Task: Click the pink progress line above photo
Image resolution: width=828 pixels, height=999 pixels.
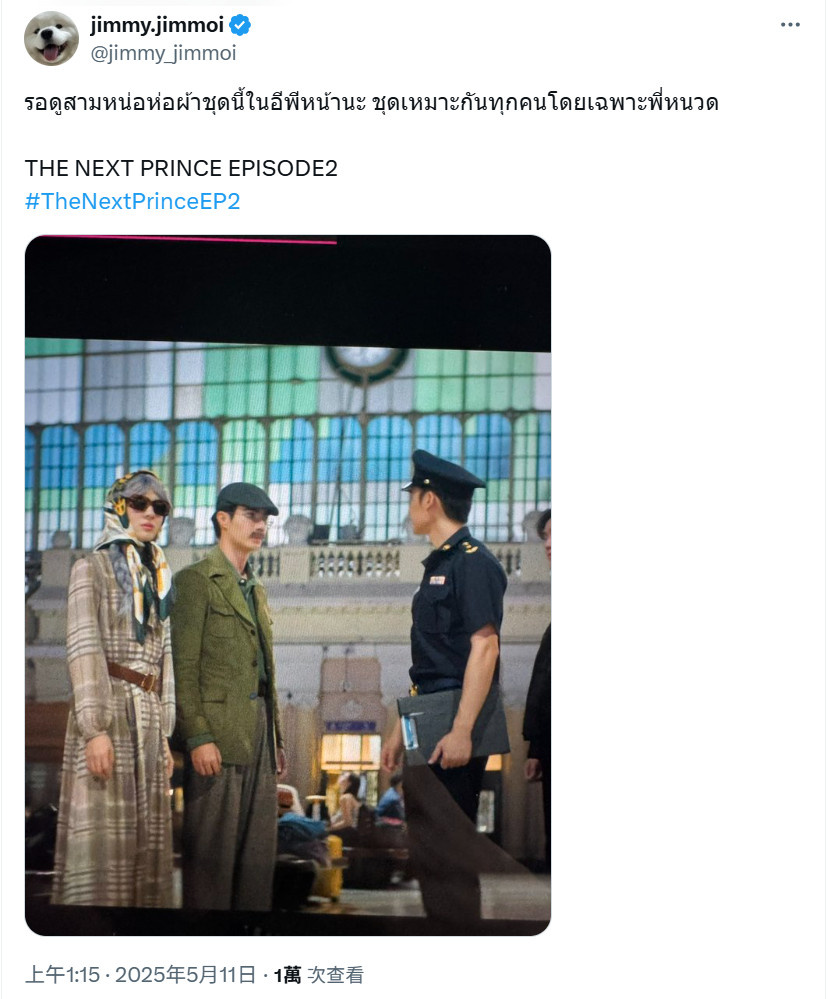Action: [x=189, y=240]
